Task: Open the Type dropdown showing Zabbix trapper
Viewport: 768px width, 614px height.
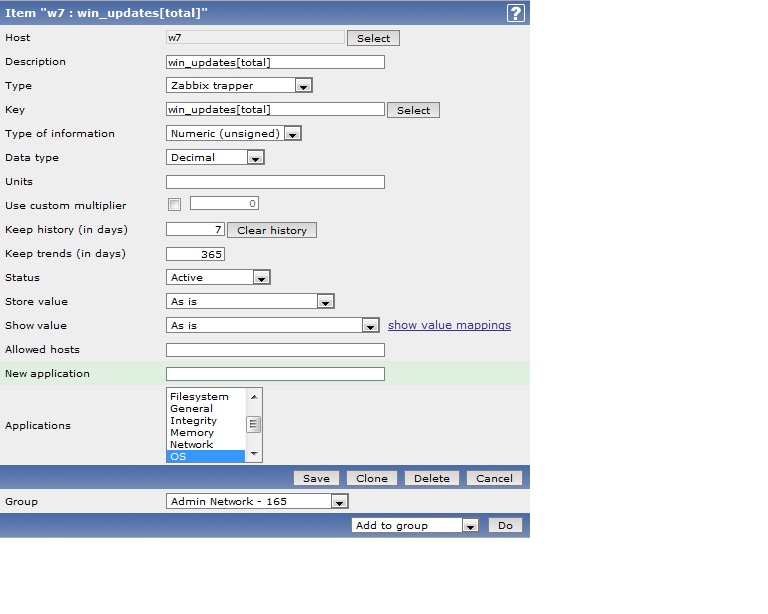Action: 239,85
